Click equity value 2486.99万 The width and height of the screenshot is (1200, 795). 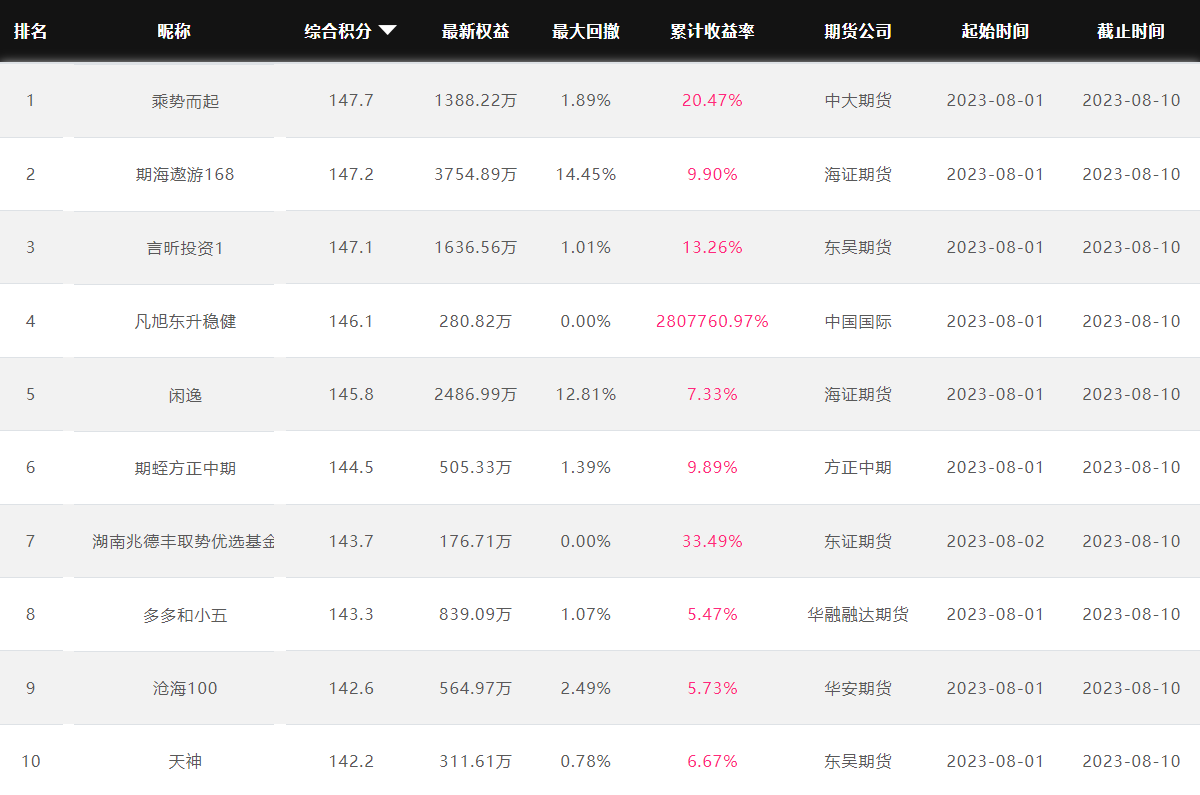[476, 394]
